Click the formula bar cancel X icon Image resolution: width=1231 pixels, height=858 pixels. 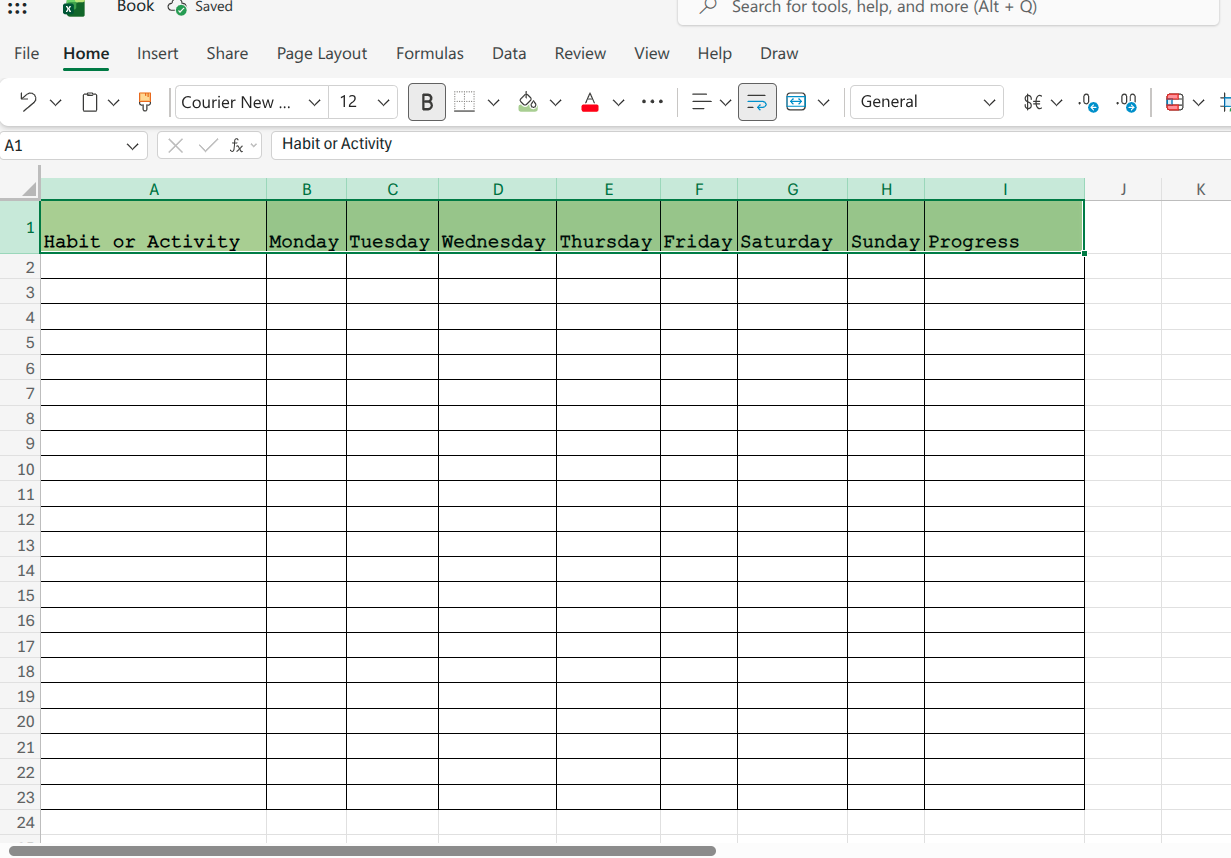coord(176,146)
